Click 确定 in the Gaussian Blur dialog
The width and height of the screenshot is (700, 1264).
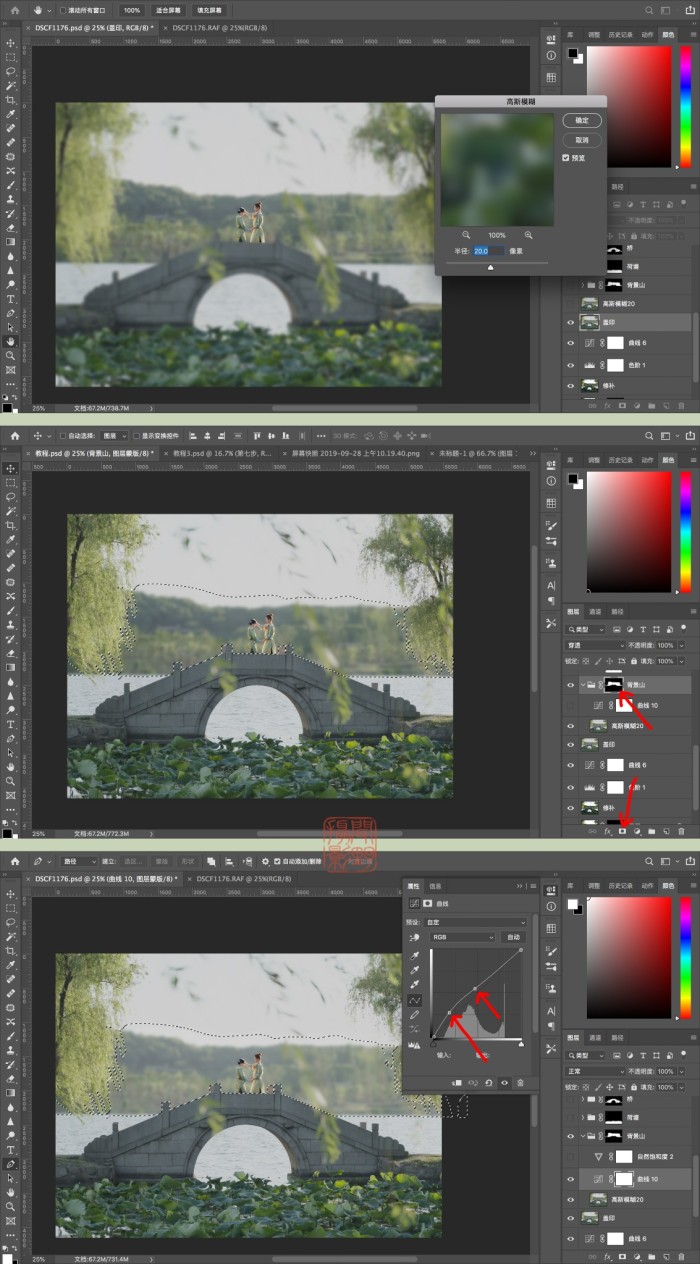pos(582,120)
